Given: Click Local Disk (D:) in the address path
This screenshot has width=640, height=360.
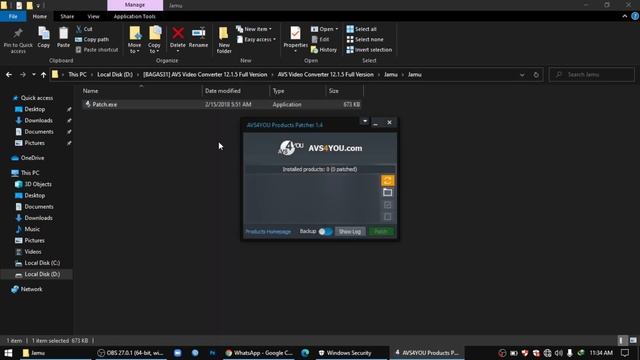Looking at the screenshot, I should 115,75.
